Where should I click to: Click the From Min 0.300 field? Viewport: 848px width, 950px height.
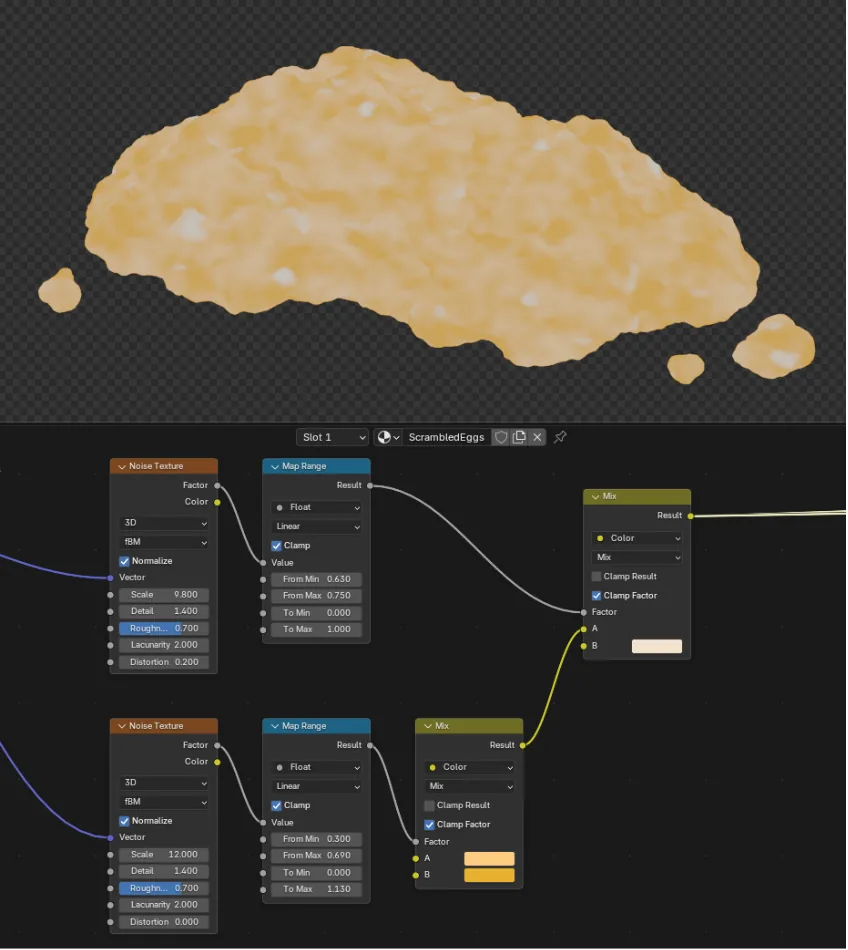tap(317, 840)
